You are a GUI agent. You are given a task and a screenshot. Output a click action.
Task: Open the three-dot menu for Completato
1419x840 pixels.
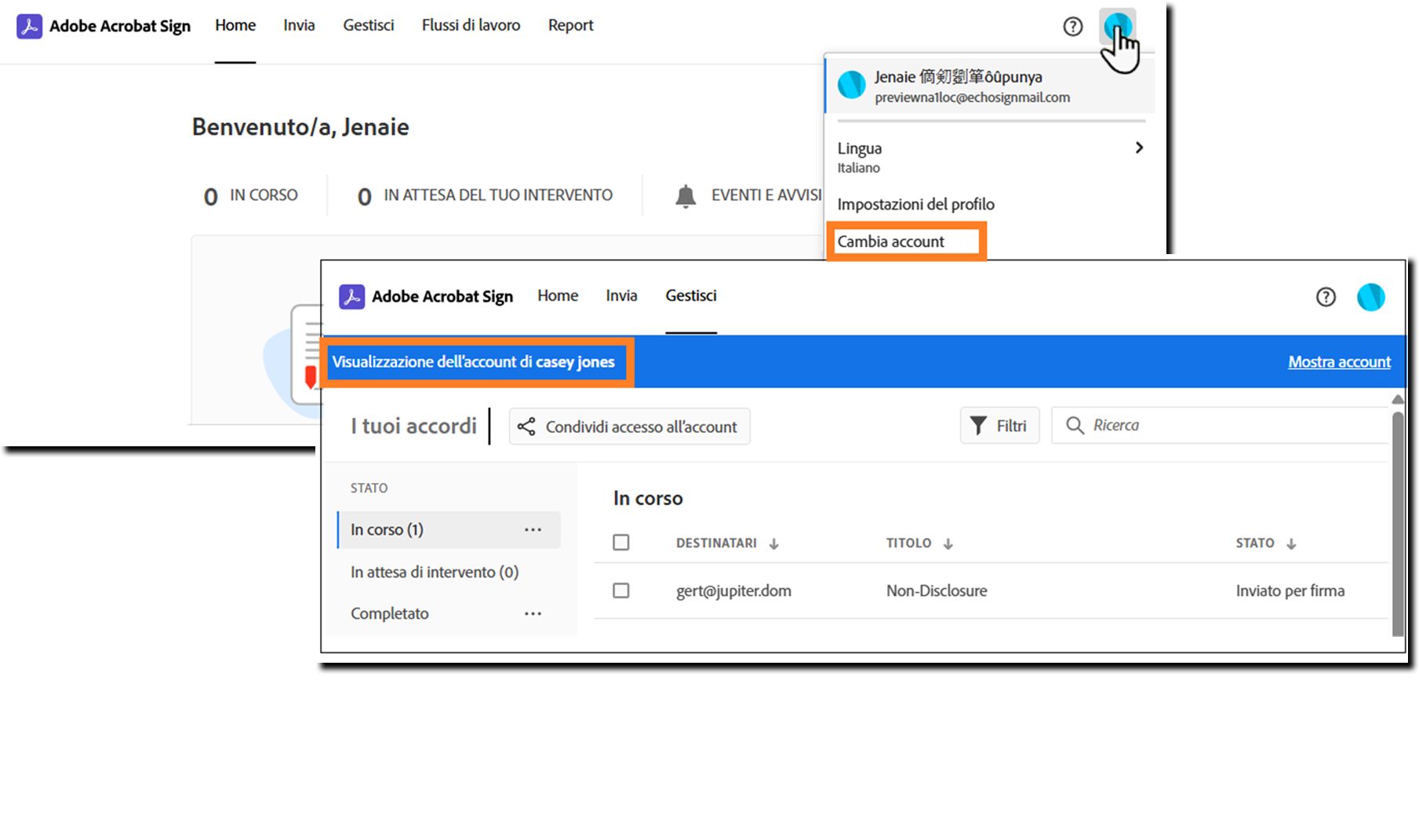(x=533, y=614)
